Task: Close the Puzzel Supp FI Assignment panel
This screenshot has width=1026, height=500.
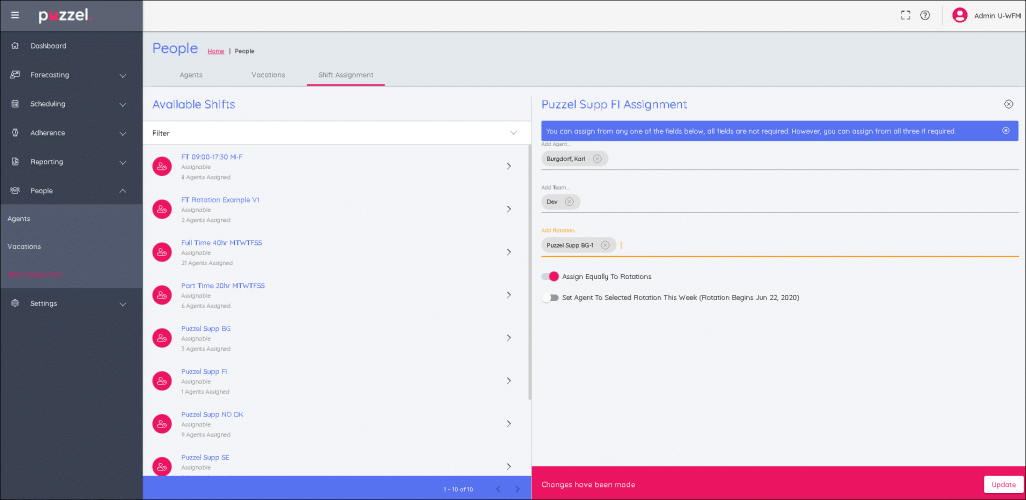Action: pos(1008,104)
